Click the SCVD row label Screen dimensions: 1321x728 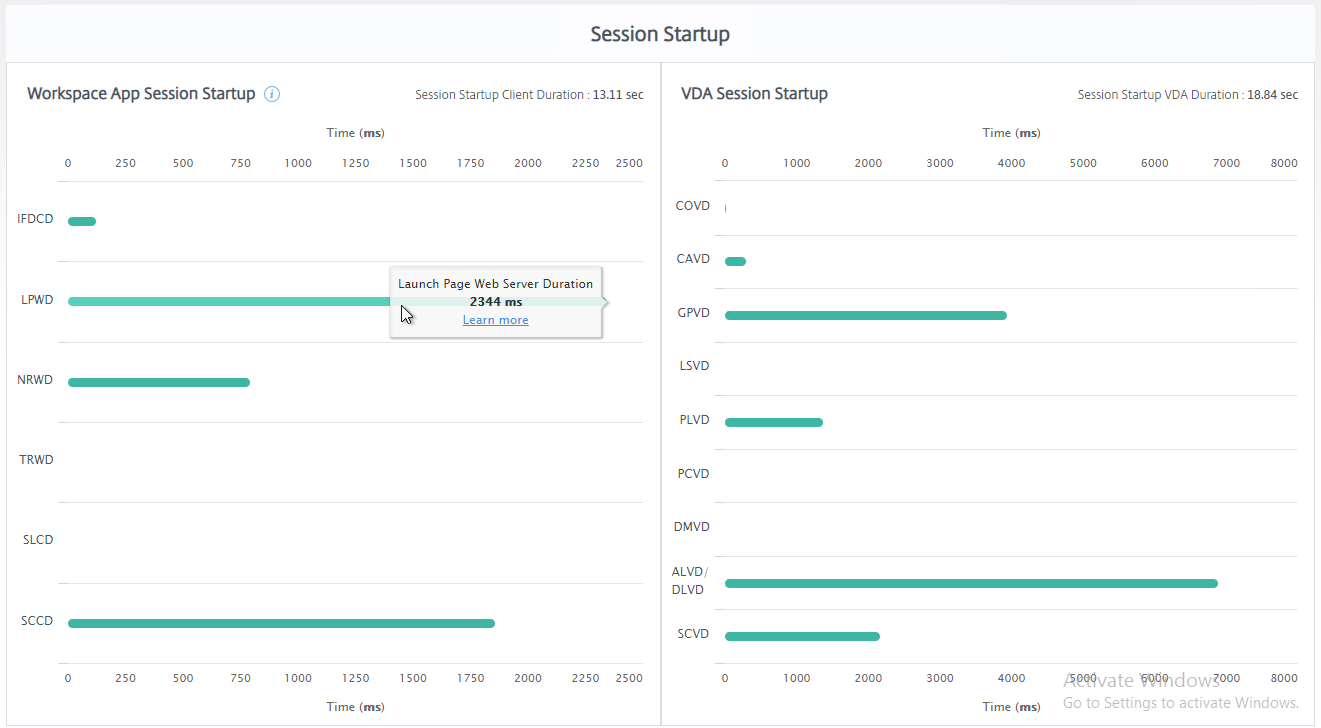click(x=693, y=634)
